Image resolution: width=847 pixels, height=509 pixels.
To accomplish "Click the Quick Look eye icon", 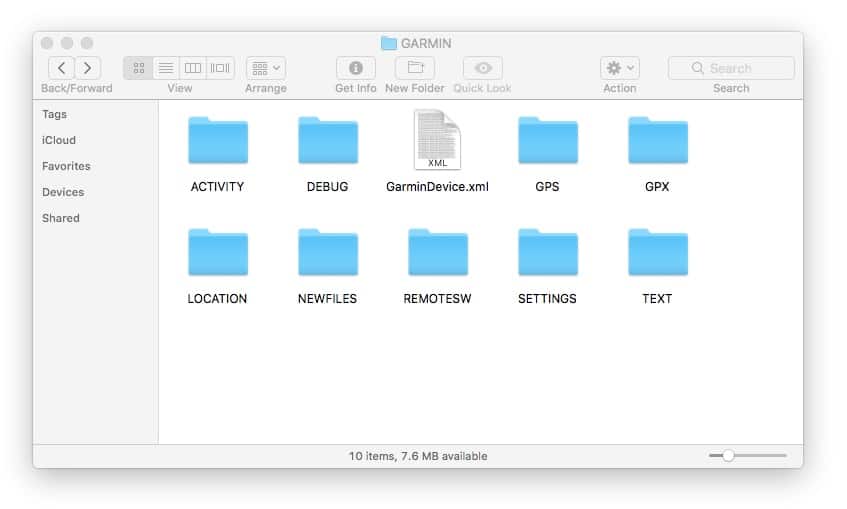I will tap(483, 68).
